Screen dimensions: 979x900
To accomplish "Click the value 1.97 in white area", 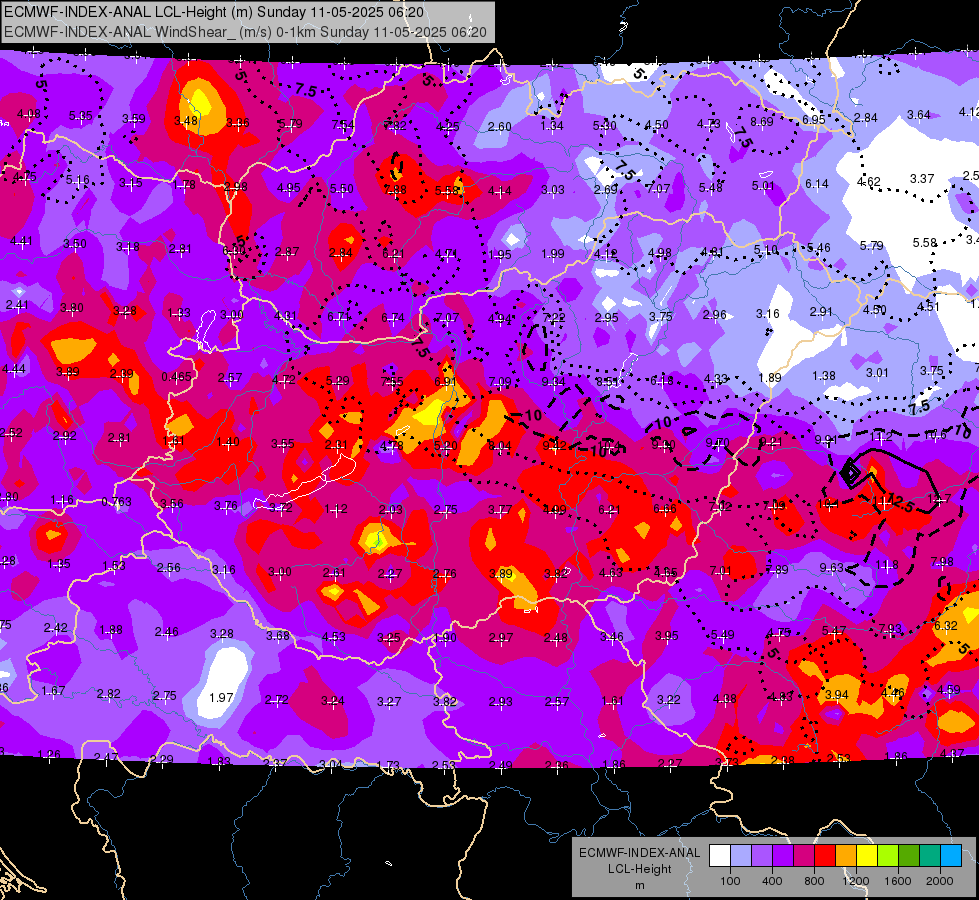I will (221, 697).
